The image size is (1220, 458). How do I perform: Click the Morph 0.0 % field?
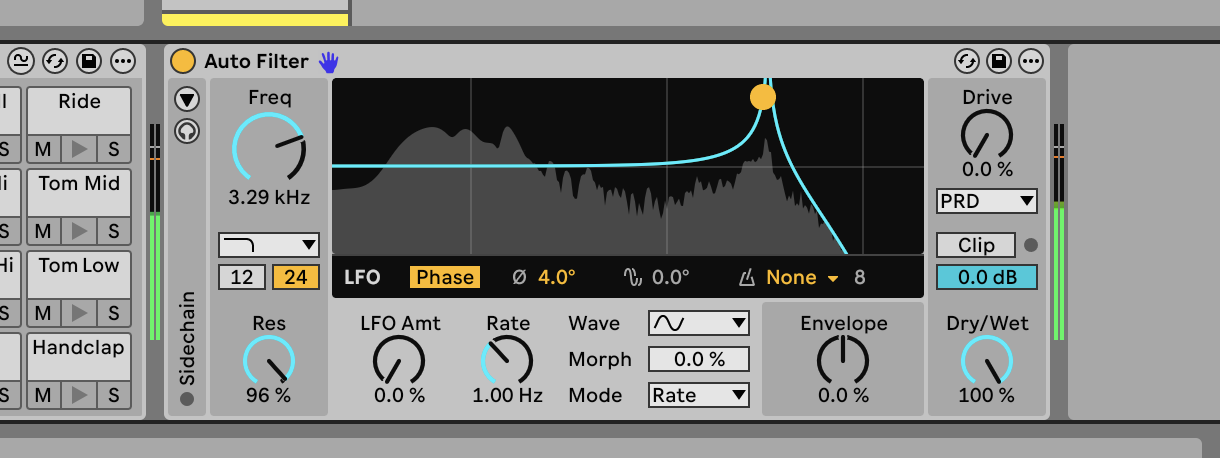(x=699, y=359)
